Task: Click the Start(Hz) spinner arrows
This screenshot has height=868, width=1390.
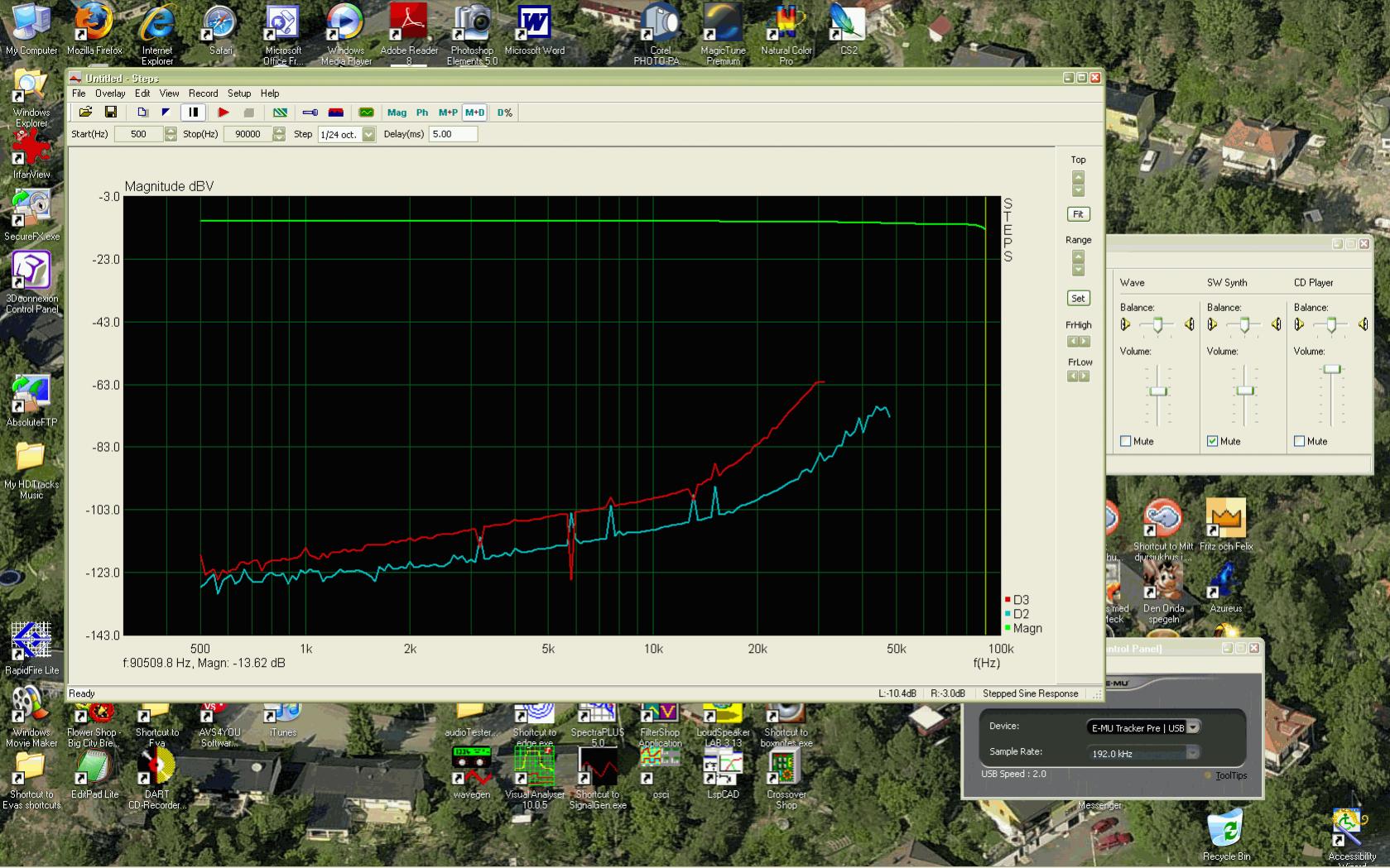Action: (x=171, y=134)
